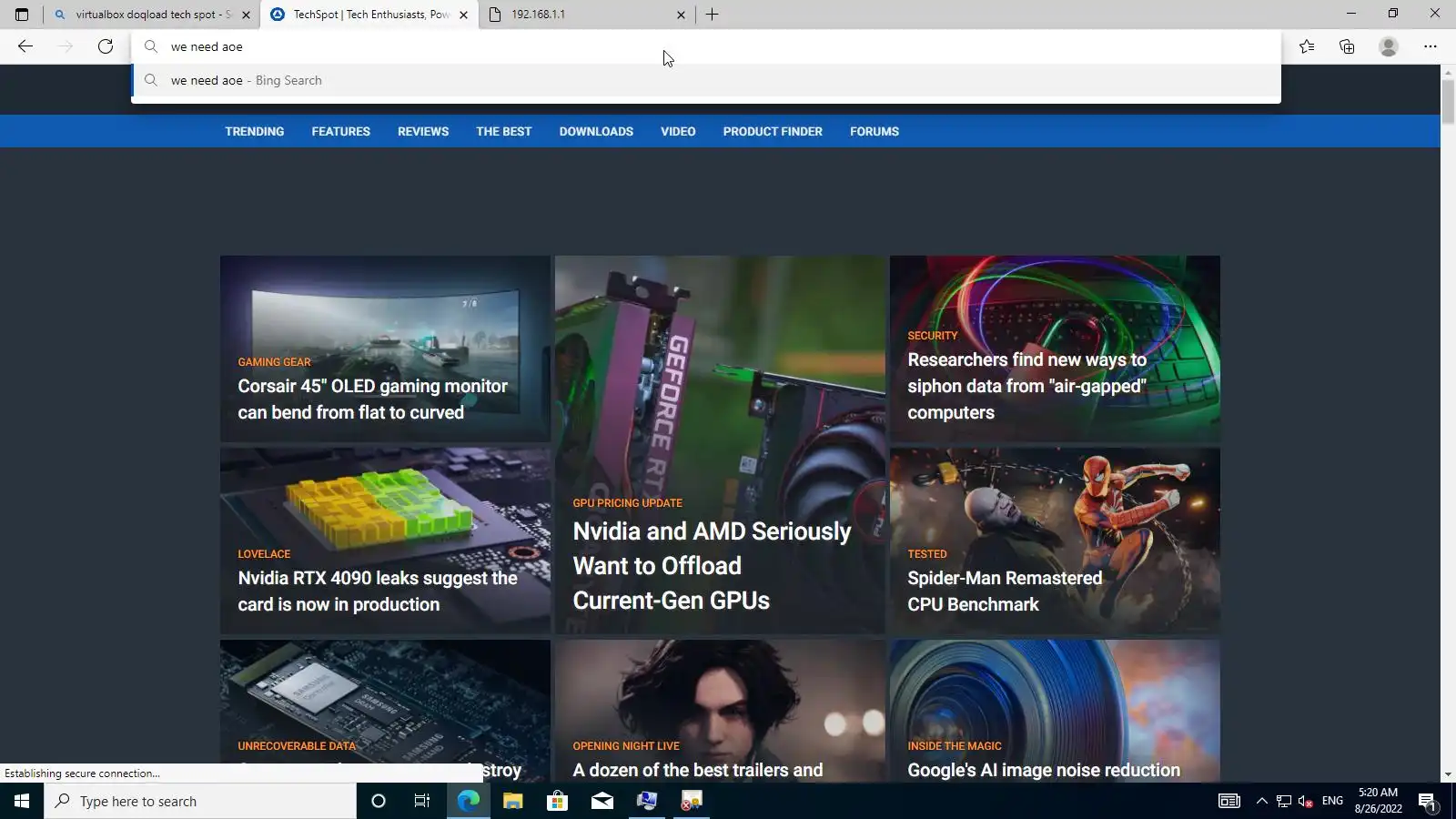
Task: Open Microsoft Store from taskbar
Action: coord(557,801)
